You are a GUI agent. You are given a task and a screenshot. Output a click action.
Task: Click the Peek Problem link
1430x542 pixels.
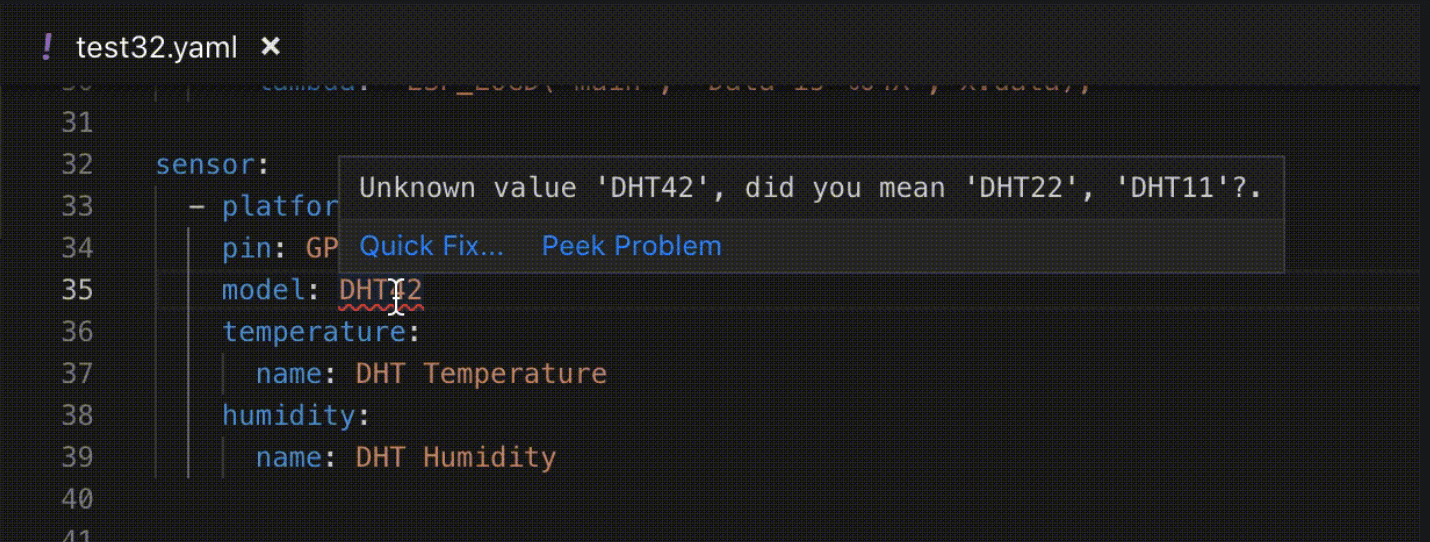click(x=631, y=246)
